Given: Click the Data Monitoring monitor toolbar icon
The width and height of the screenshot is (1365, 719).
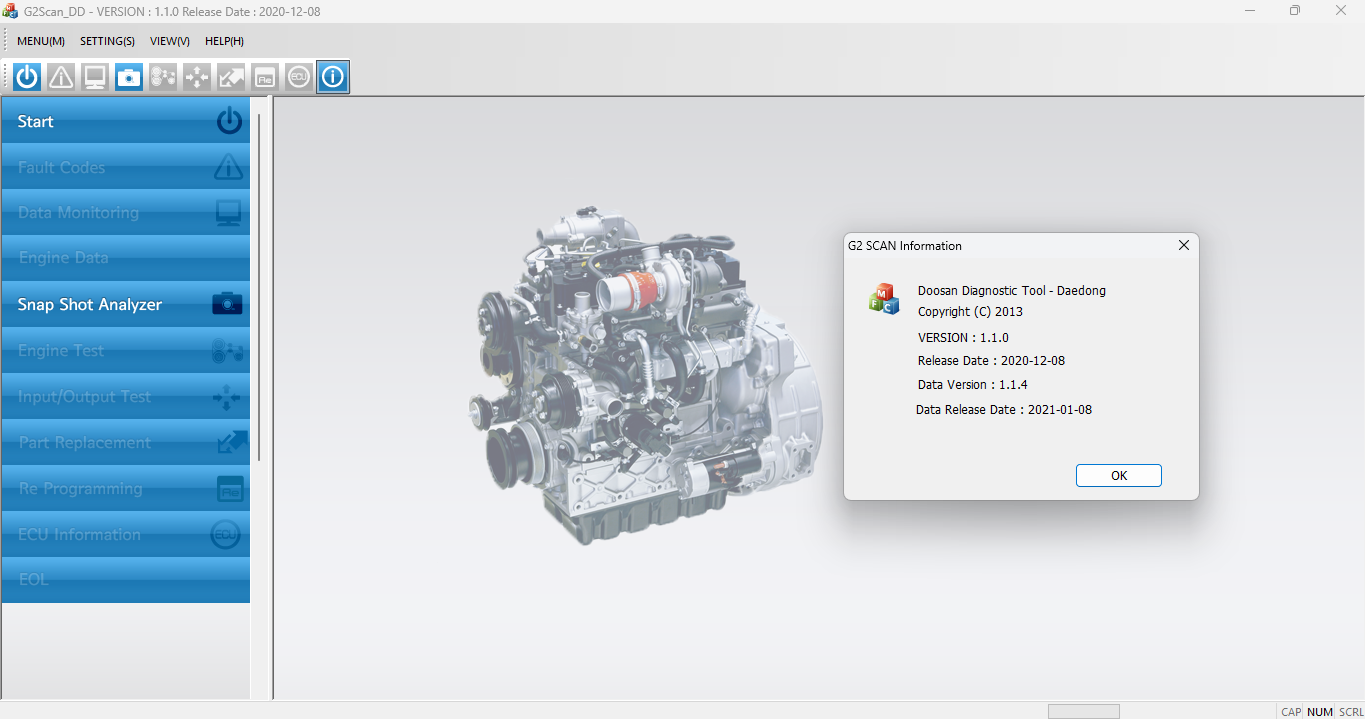Looking at the screenshot, I should click(95, 77).
